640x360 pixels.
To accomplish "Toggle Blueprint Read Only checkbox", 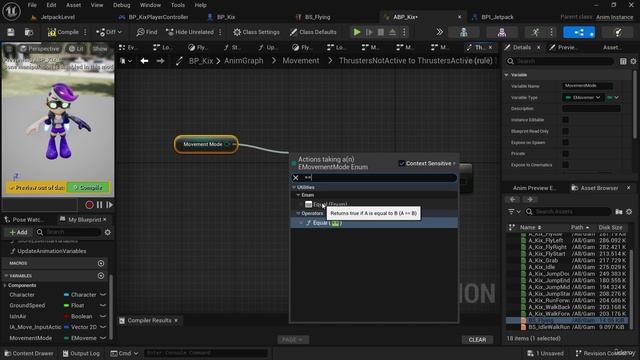I will [565, 131].
